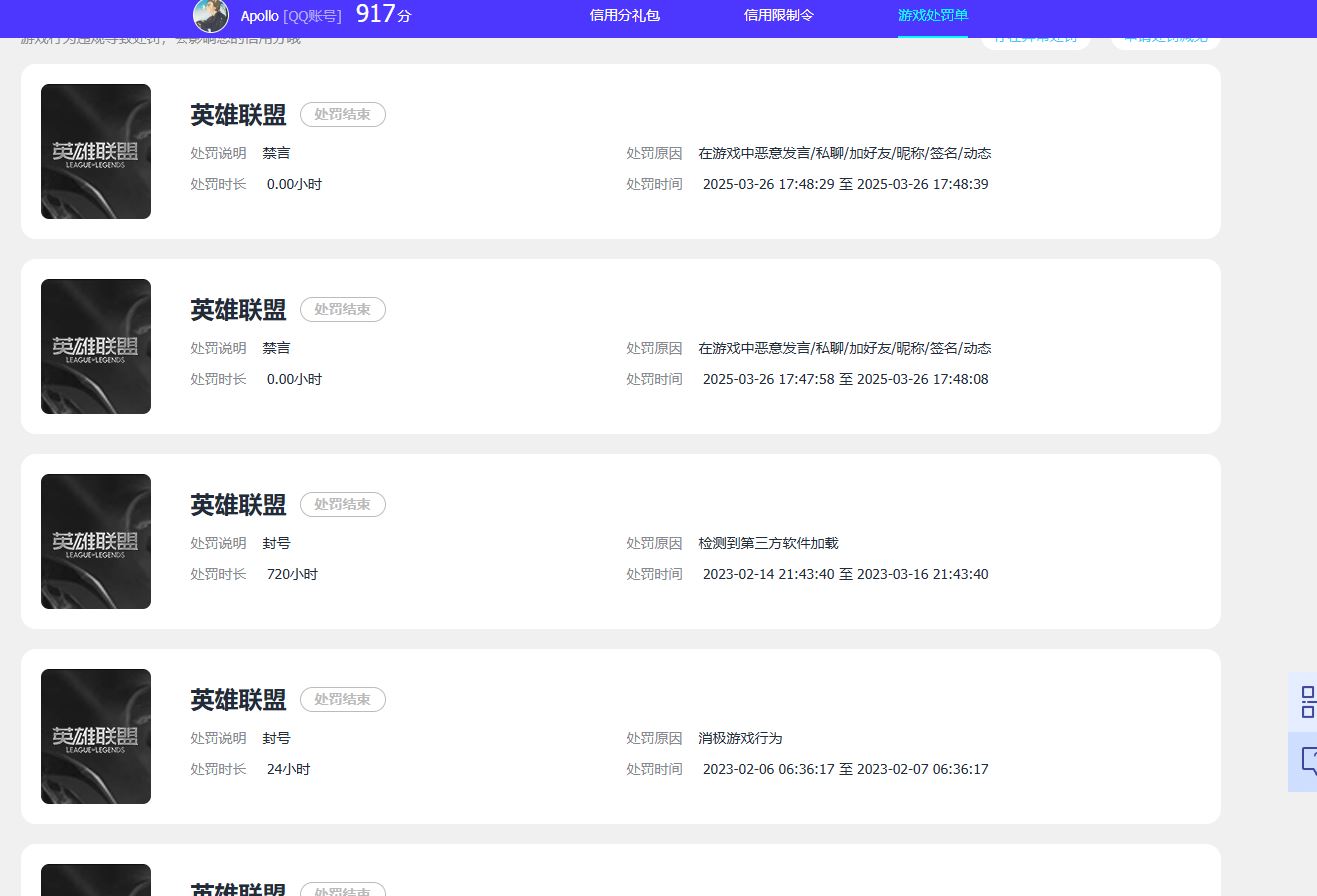Click Apollo's profile avatar in the header
The width and height of the screenshot is (1317, 896).
(211, 15)
